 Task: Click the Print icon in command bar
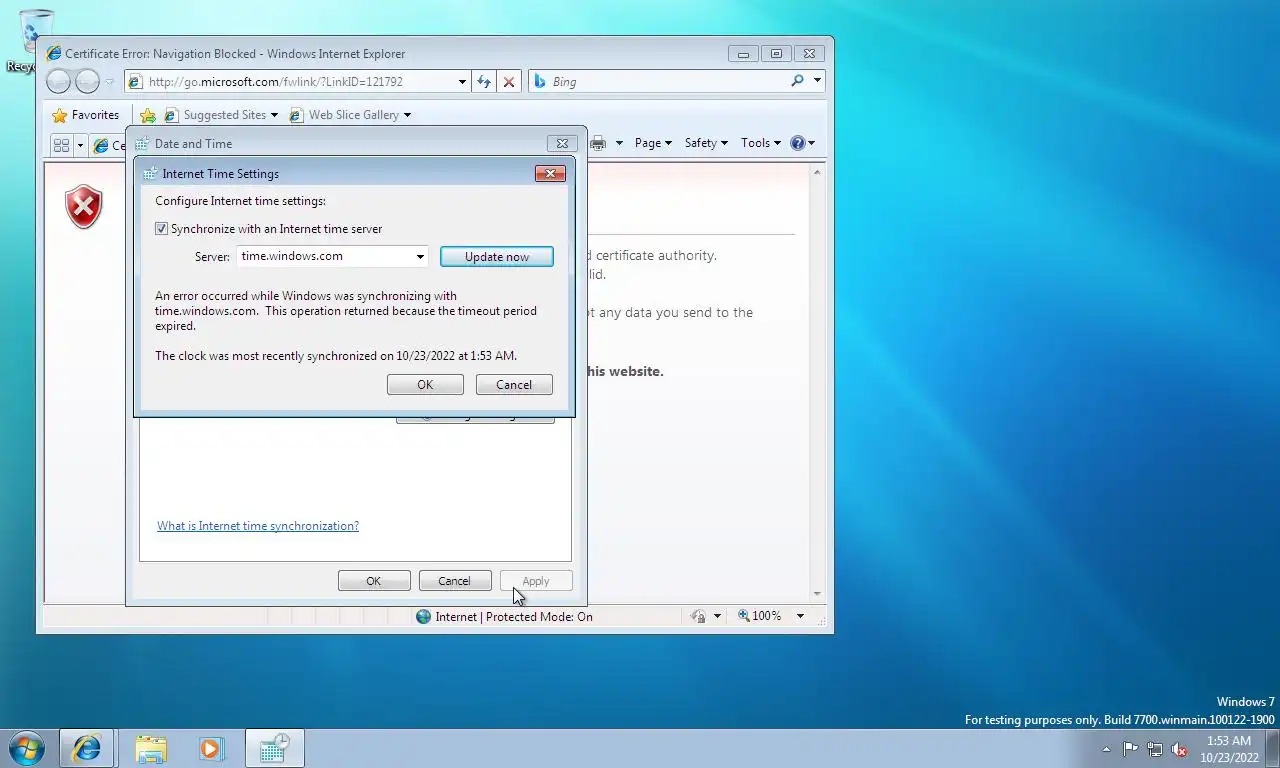click(598, 143)
